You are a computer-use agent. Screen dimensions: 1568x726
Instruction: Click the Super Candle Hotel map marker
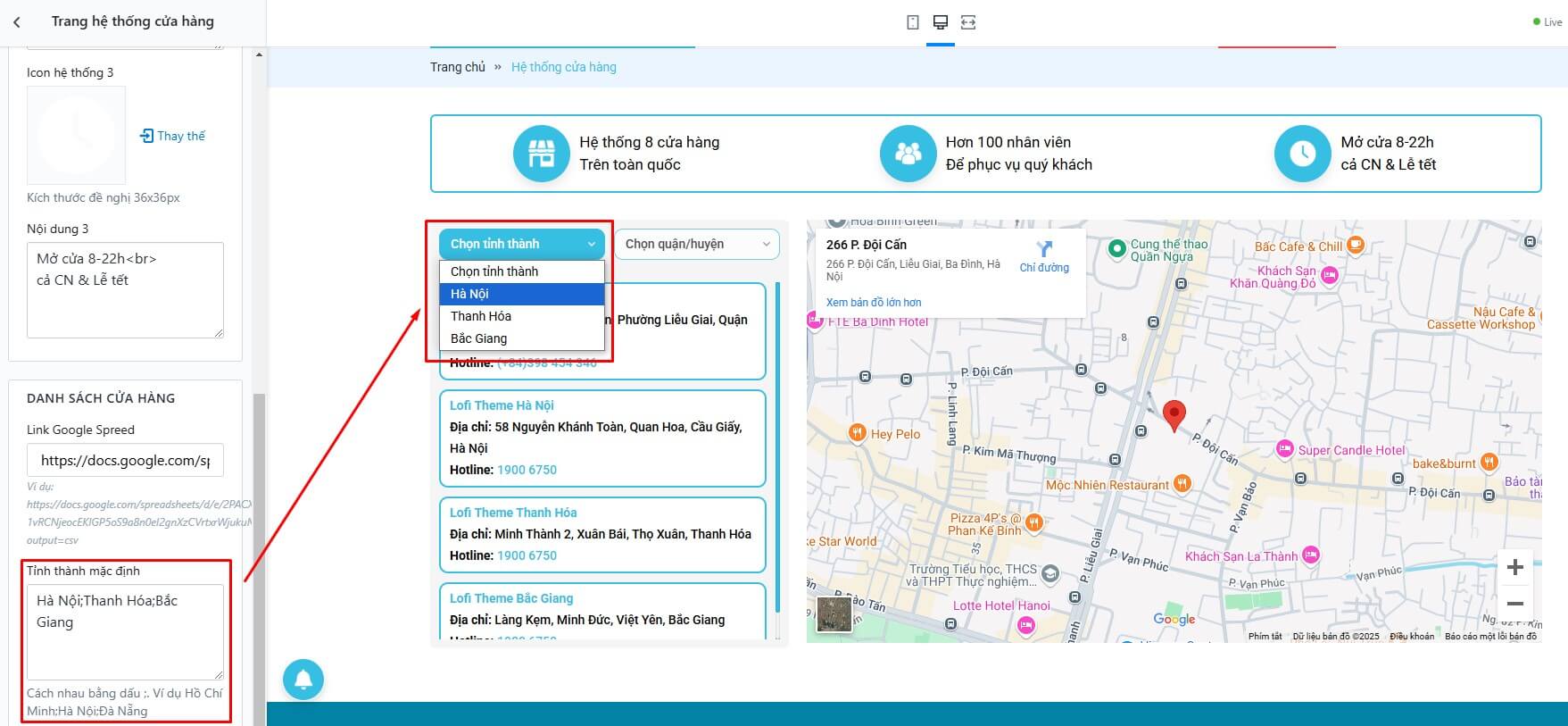click(1284, 449)
